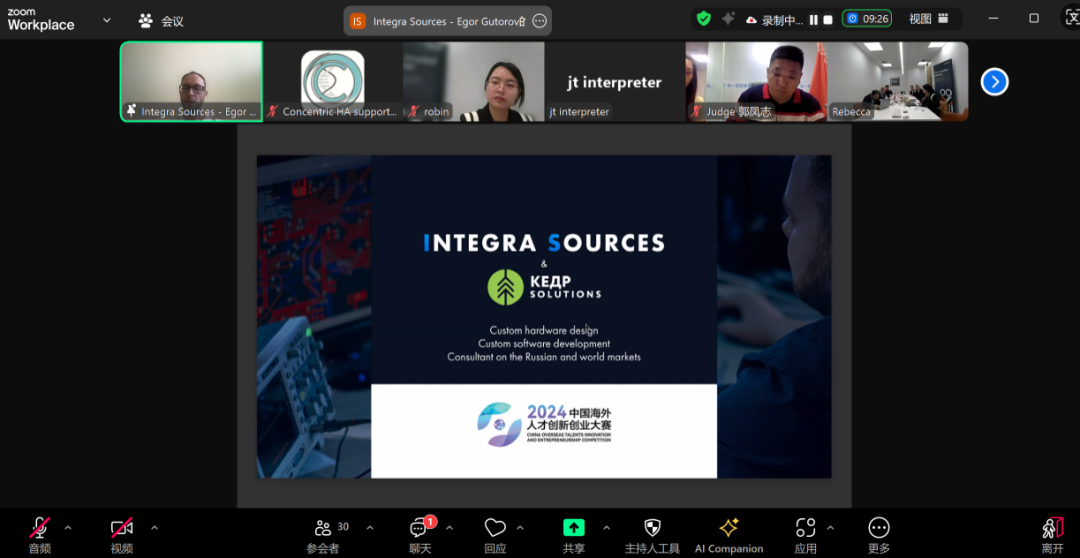Expand the caret next to 参会者

370,528
